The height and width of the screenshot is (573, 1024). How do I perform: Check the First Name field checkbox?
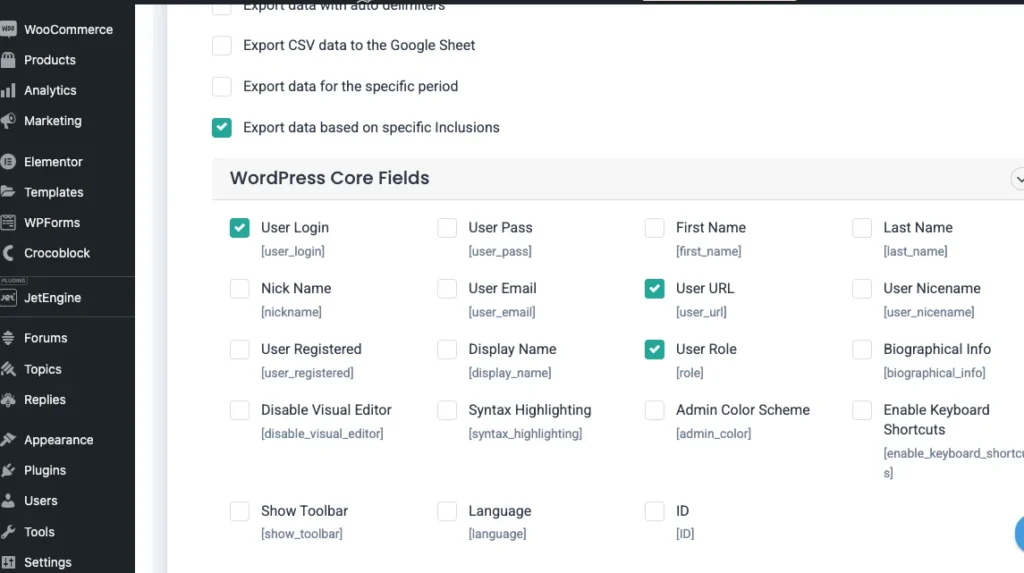pos(655,228)
